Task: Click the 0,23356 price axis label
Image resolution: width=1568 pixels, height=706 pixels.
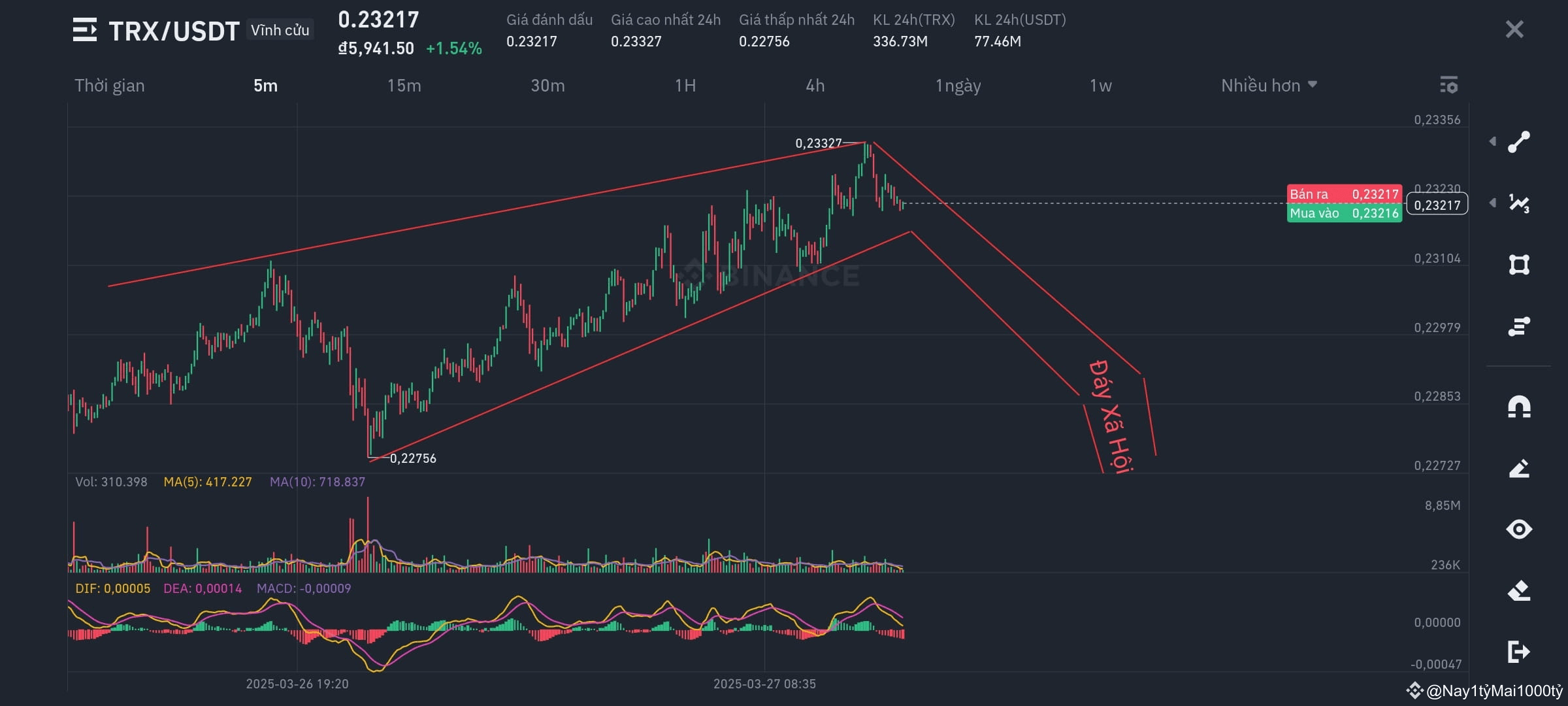Action: pos(1437,120)
